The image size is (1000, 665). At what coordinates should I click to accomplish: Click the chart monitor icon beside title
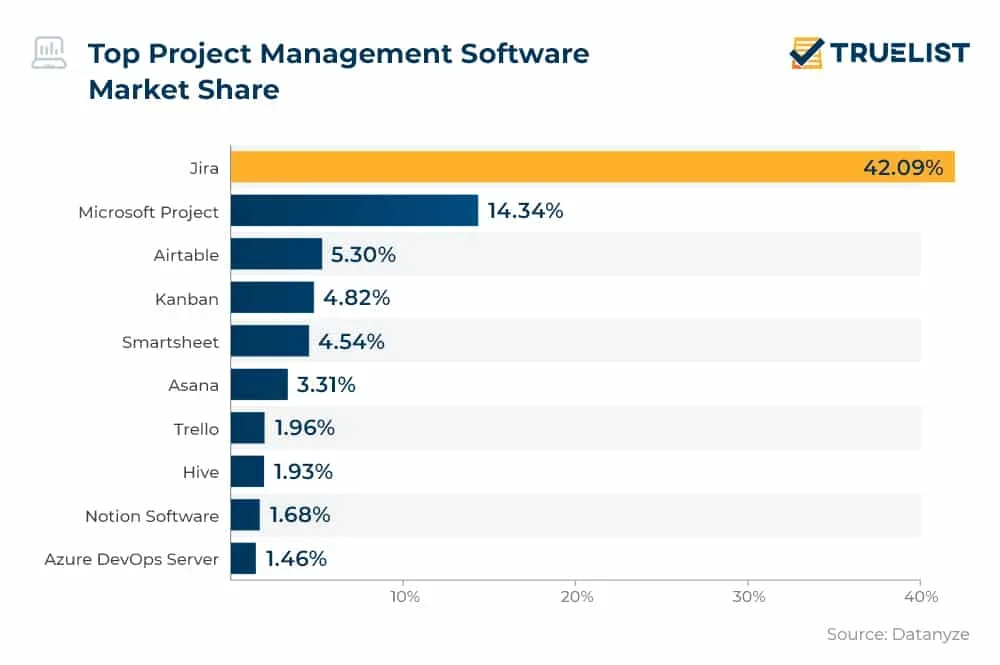(49, 52)
